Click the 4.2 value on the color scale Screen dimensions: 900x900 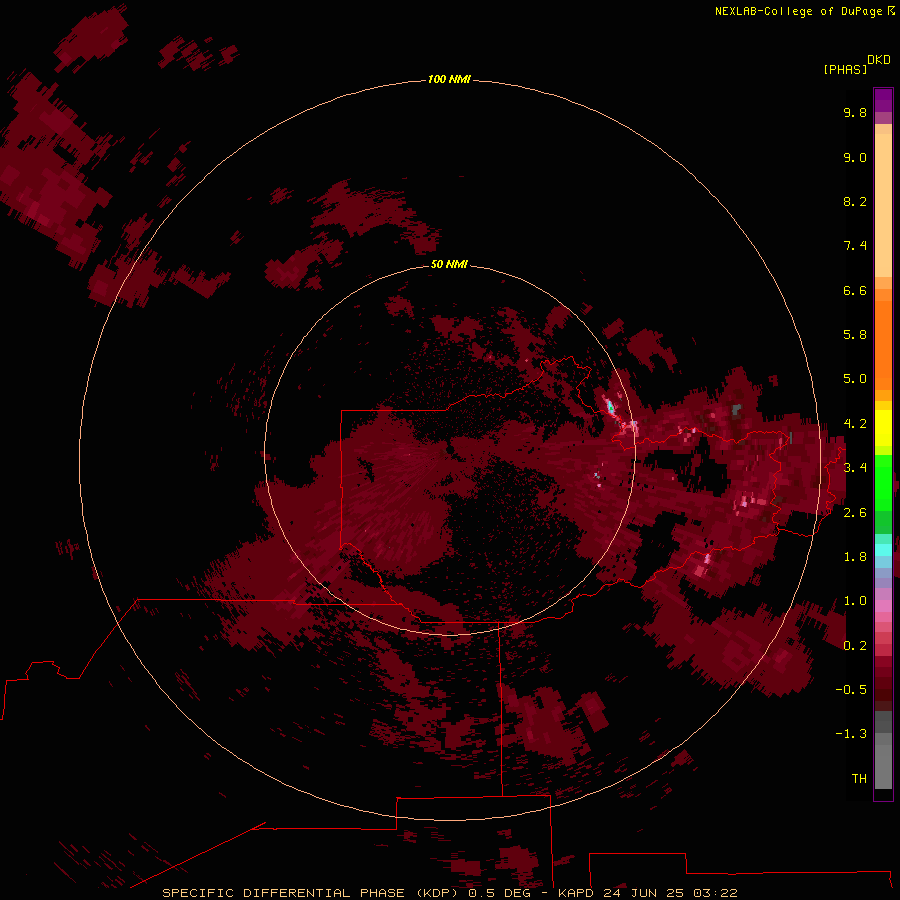pyautogui.click(x=855, y=424)
